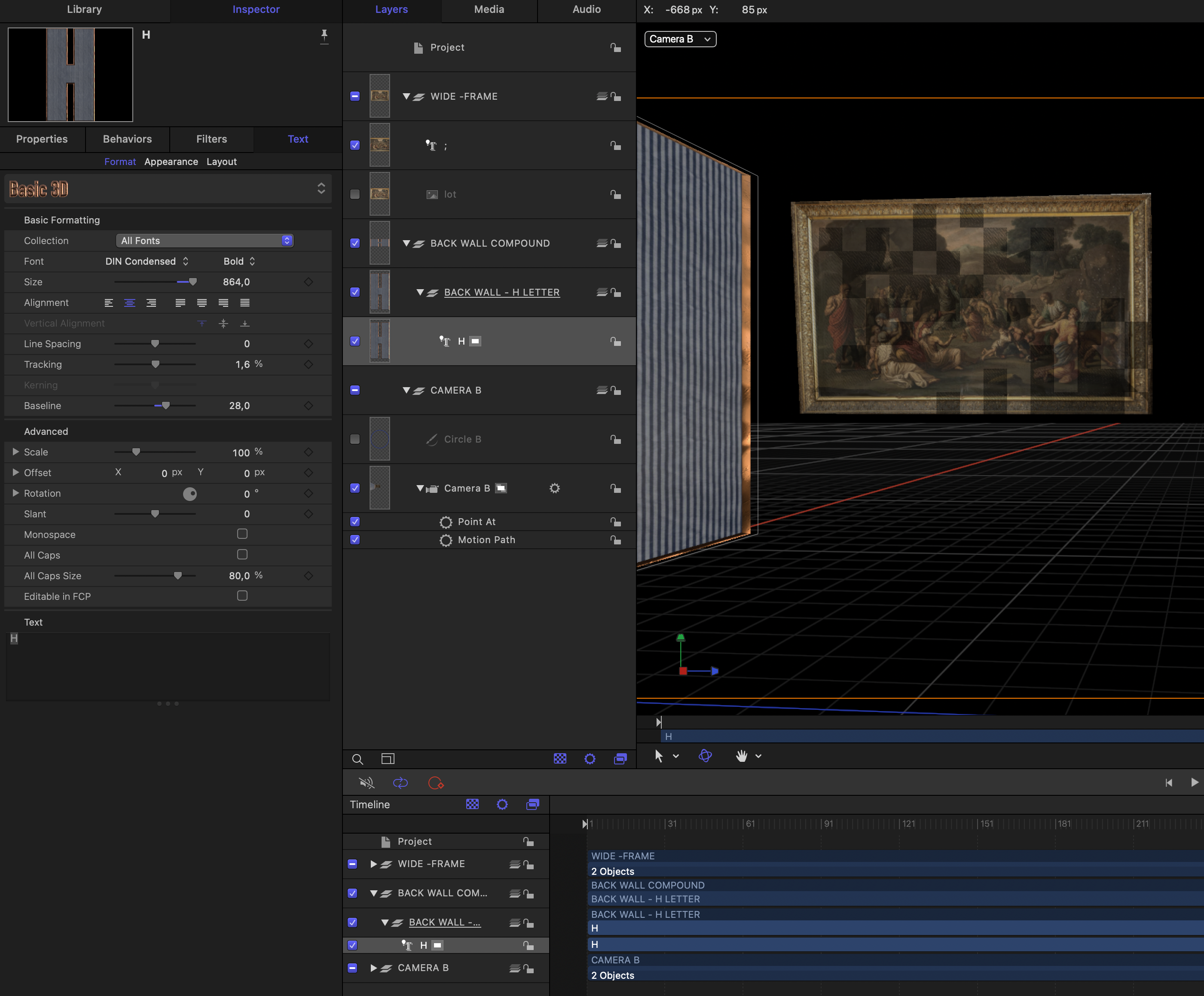
Task: Expand the Scale parameter disclosure triangle
Action: [15, 452]
